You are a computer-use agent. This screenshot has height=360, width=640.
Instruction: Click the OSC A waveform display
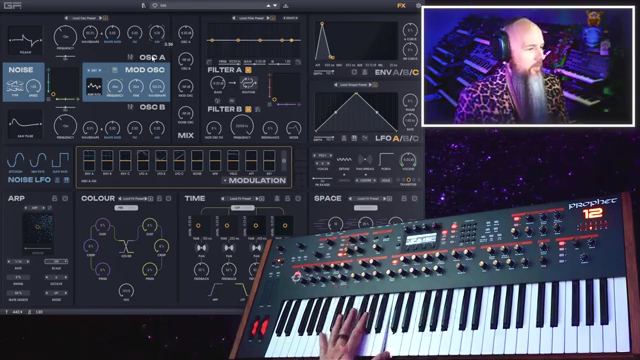click(x=25, y=40)
